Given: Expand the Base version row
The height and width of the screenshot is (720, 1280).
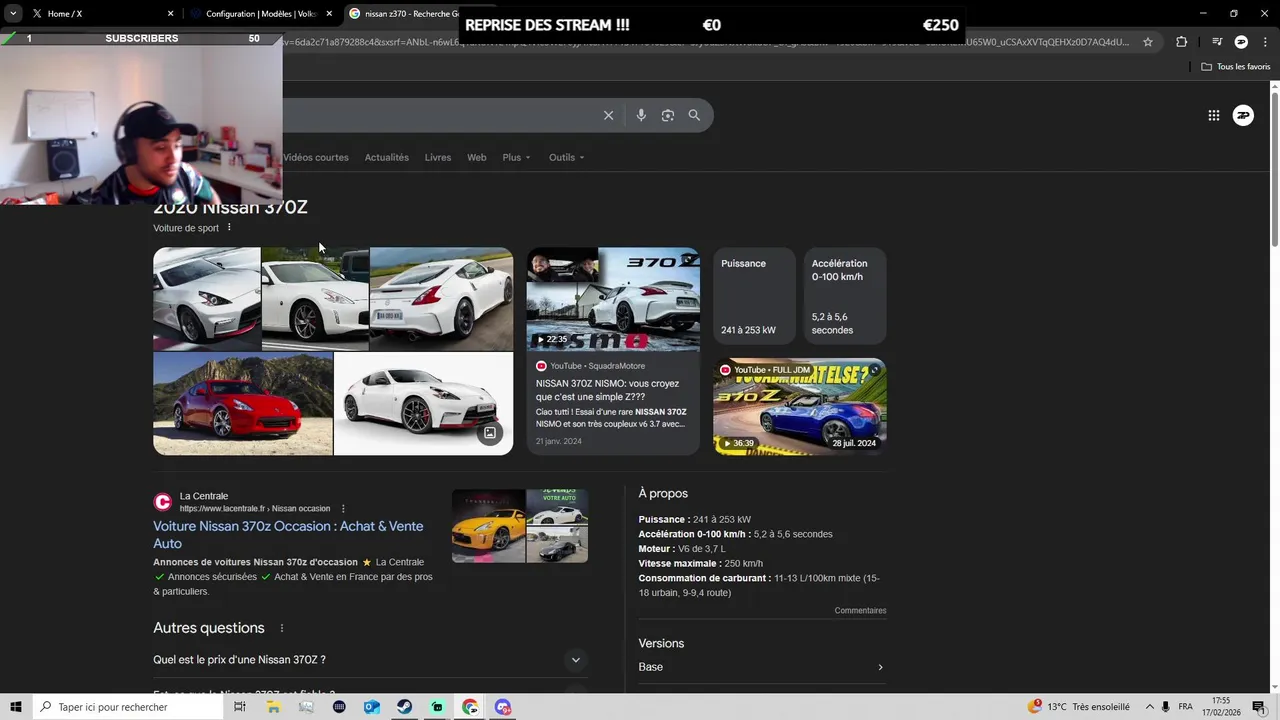Looking at the screenshot, I should 762,667.
